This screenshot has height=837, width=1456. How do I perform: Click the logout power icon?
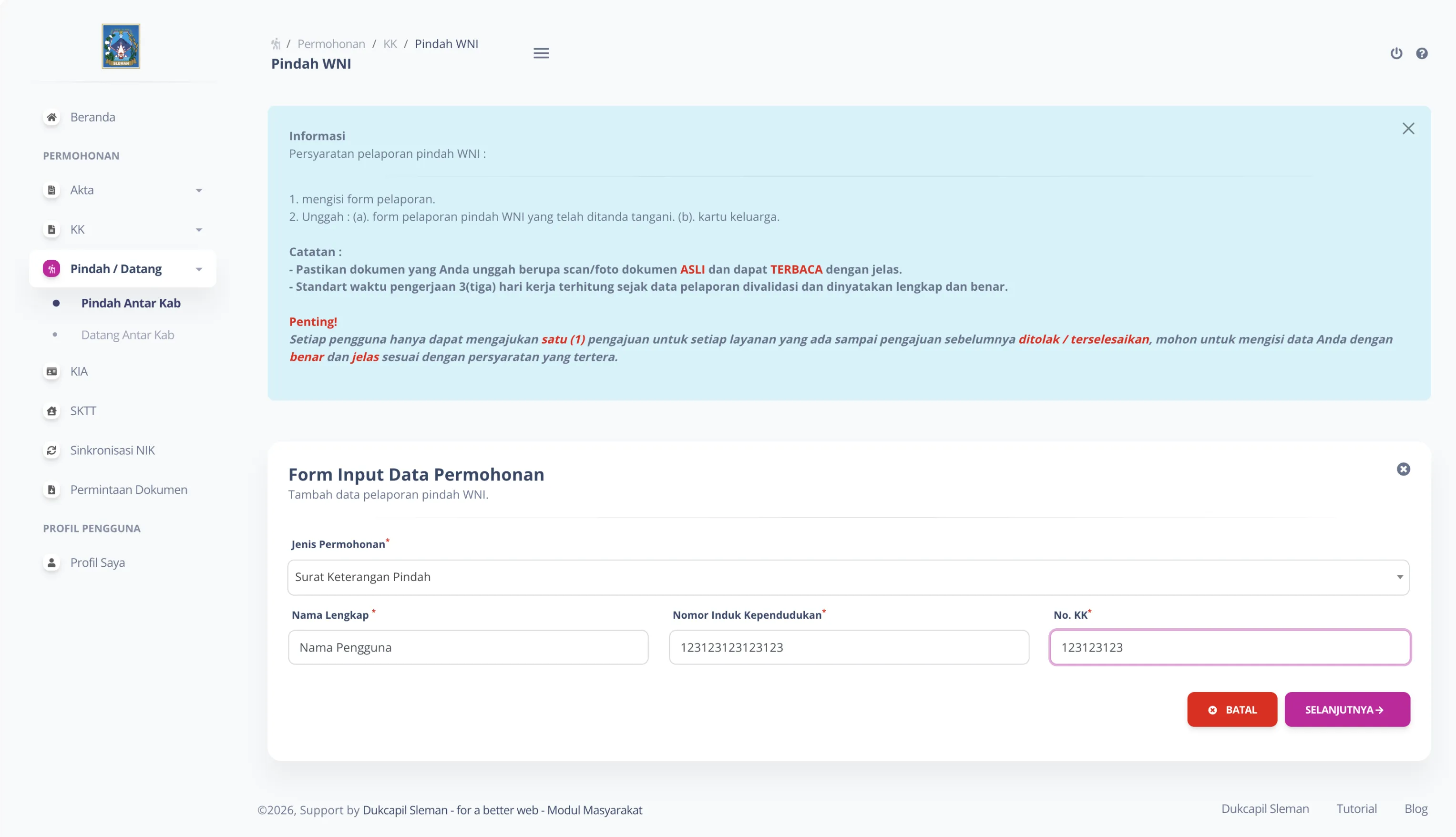click(x=1396, y=53)
